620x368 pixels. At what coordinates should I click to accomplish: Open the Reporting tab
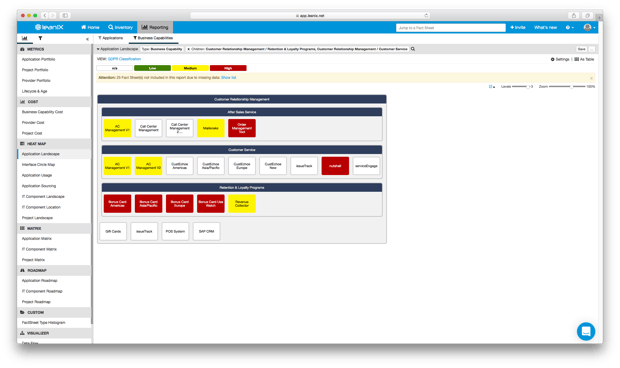155,27
